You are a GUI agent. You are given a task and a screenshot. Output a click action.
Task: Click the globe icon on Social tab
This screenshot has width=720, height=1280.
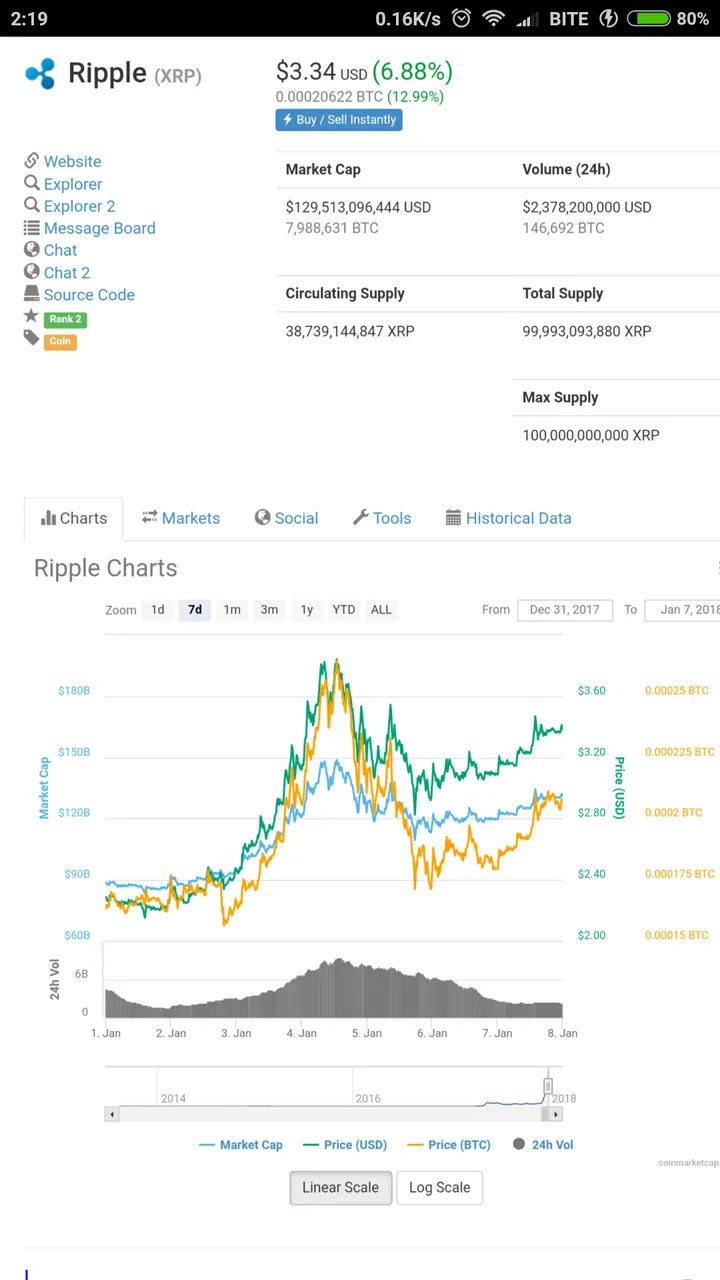[x=262, y=517]
